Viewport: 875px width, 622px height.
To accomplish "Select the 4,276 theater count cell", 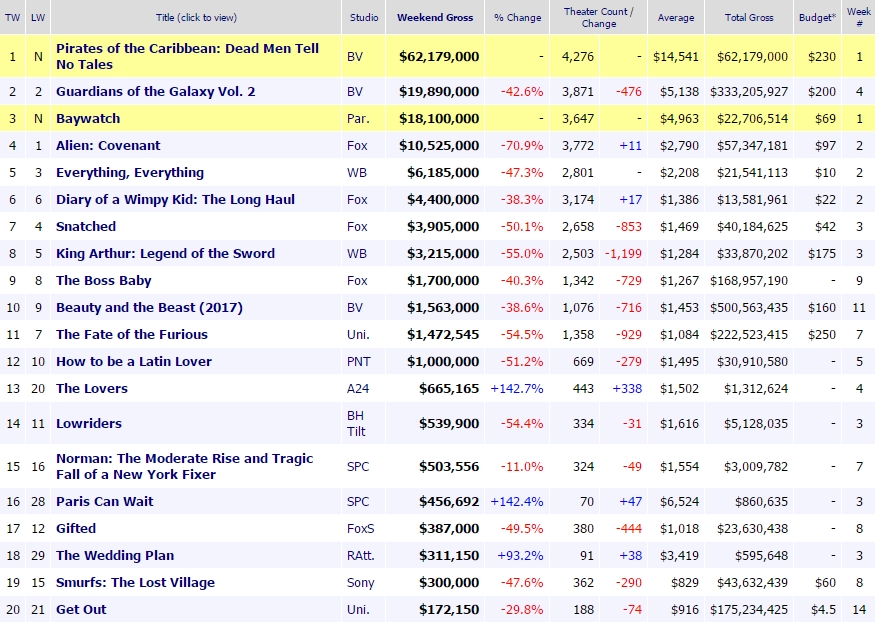I will [578, 56].
